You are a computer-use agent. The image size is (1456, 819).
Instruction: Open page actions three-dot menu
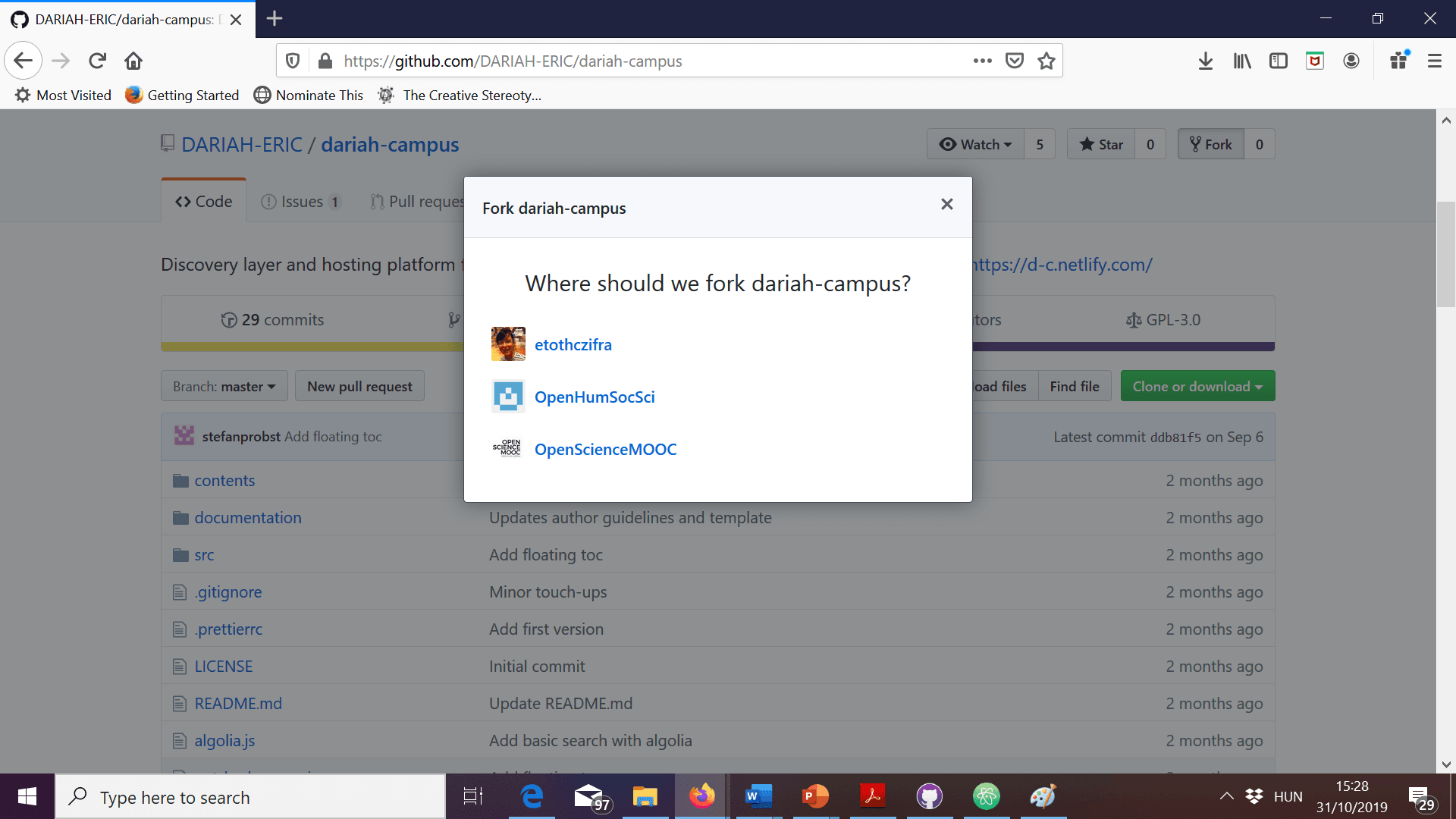982,61
